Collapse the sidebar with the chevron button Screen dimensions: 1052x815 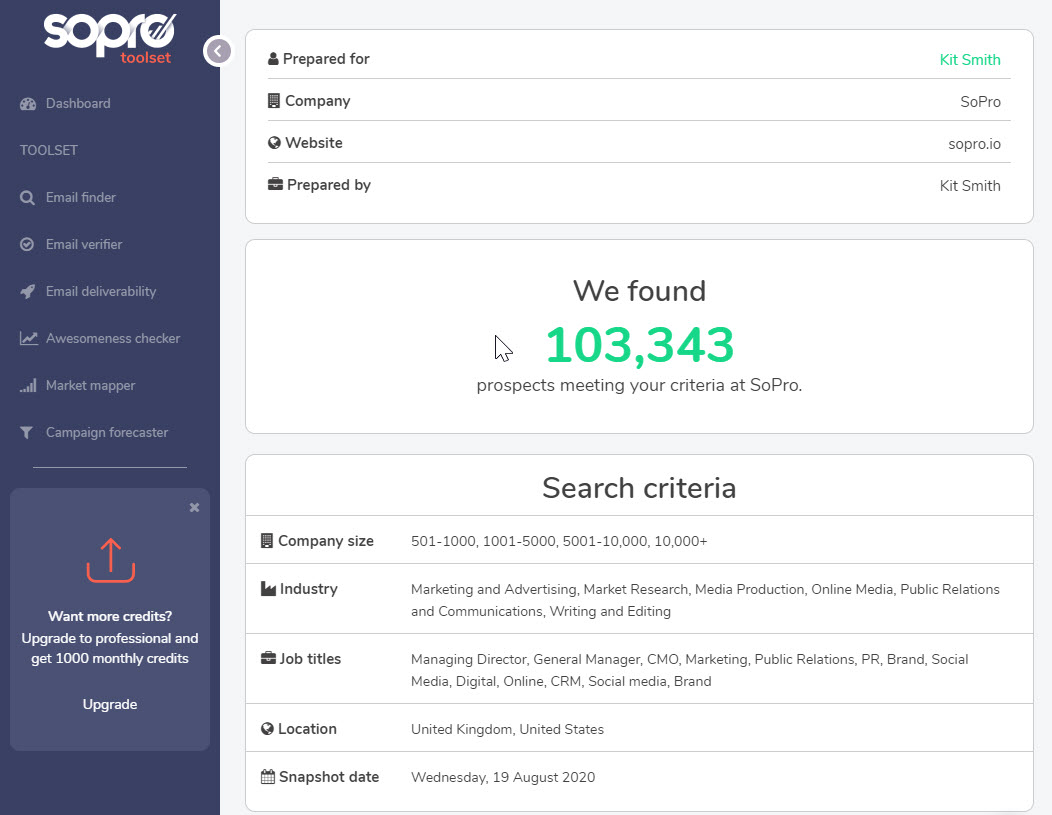coord(218,51)
